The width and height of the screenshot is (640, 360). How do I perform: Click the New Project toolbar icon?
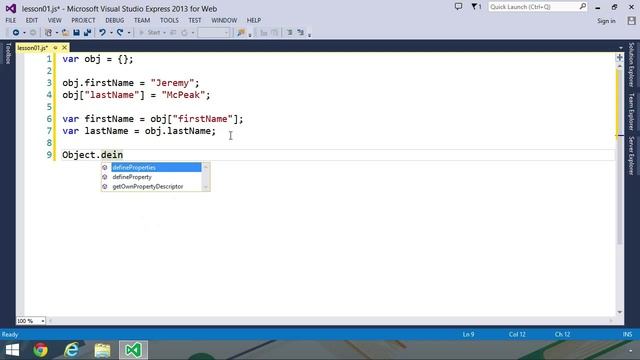[x=48, y=33]
